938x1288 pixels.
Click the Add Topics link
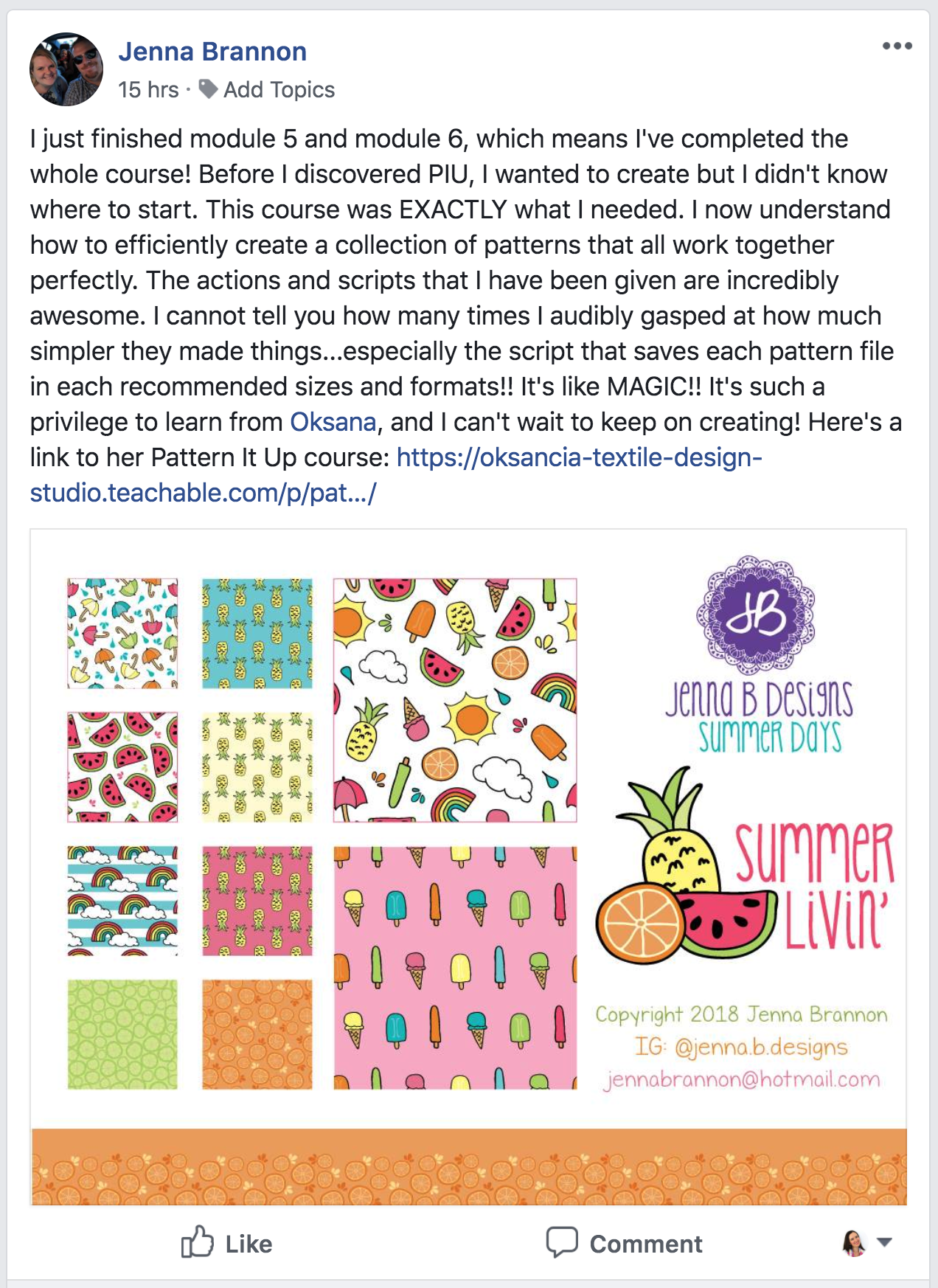279,90
